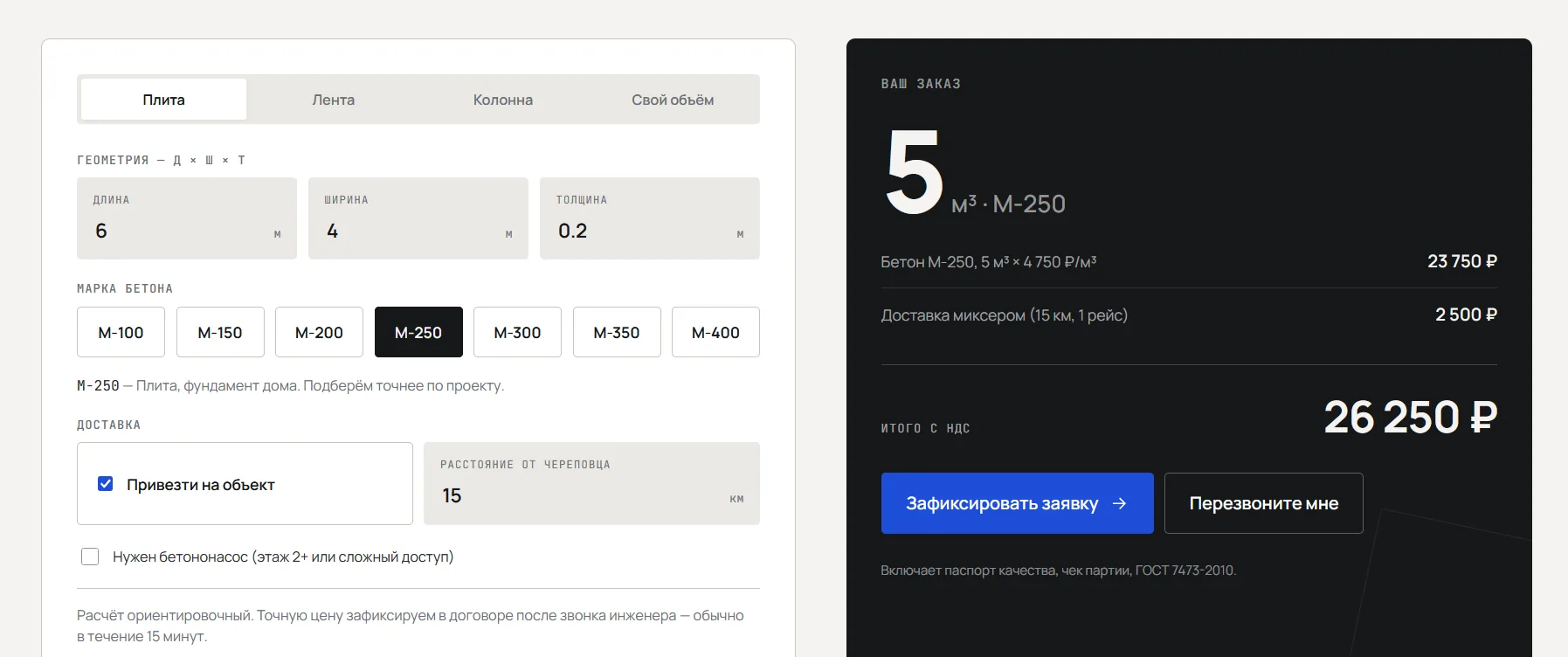Select concrete grade М-100

121,332
